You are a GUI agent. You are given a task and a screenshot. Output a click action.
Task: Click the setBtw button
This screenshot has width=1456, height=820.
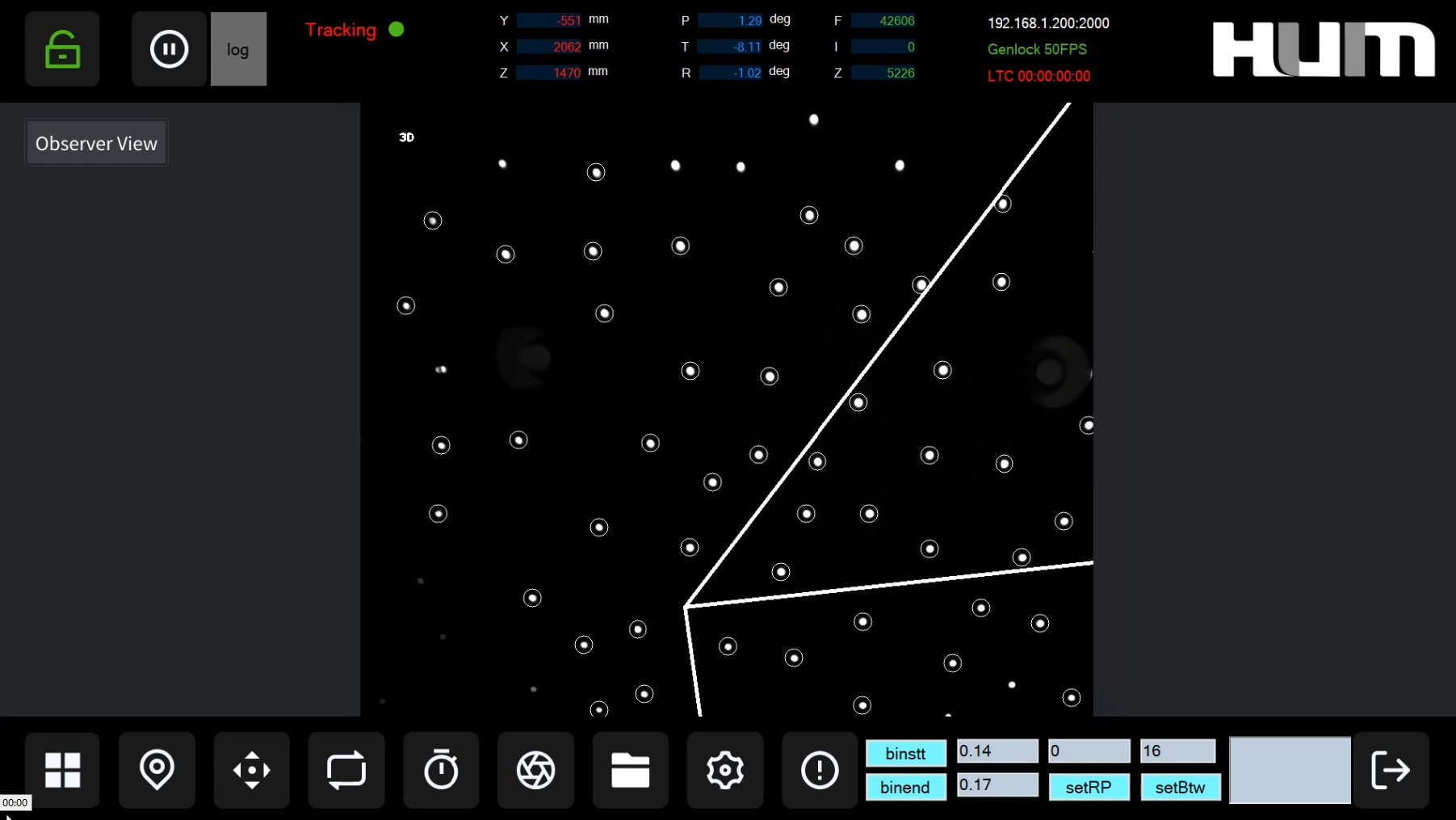pyautogui.click(x=1180, y=787)
